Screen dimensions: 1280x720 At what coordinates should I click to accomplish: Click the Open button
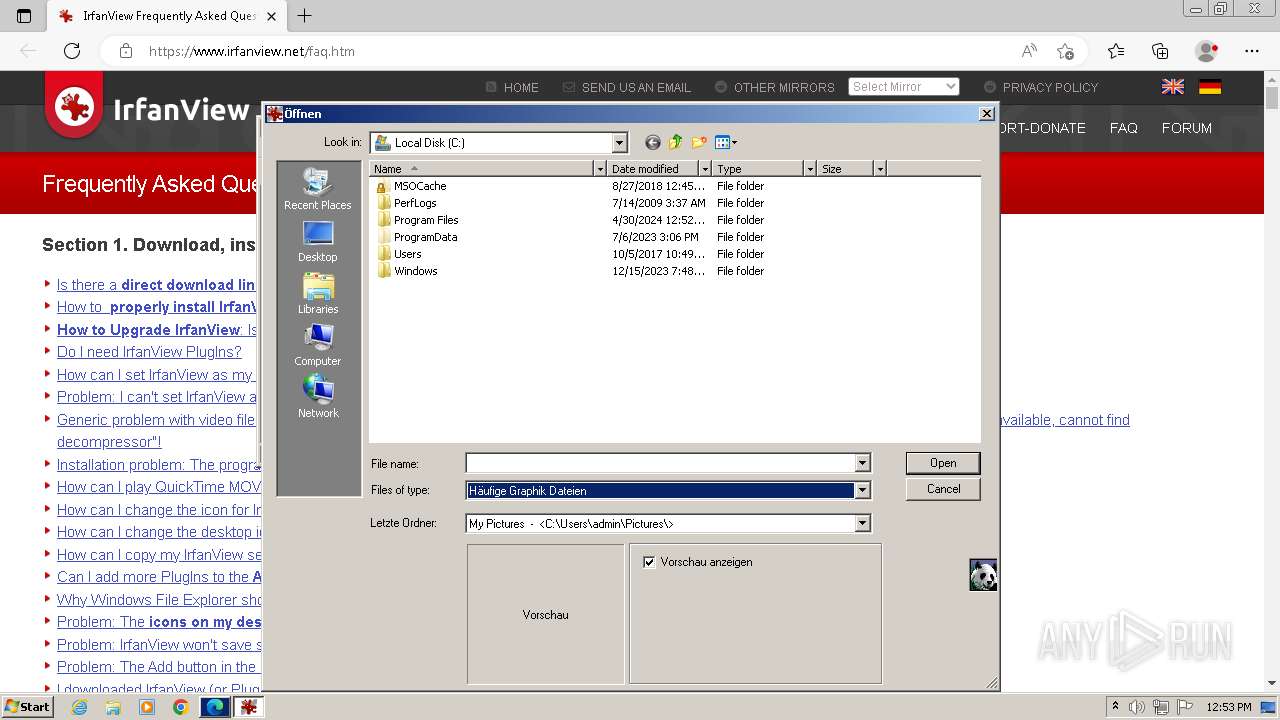(943, 463)
